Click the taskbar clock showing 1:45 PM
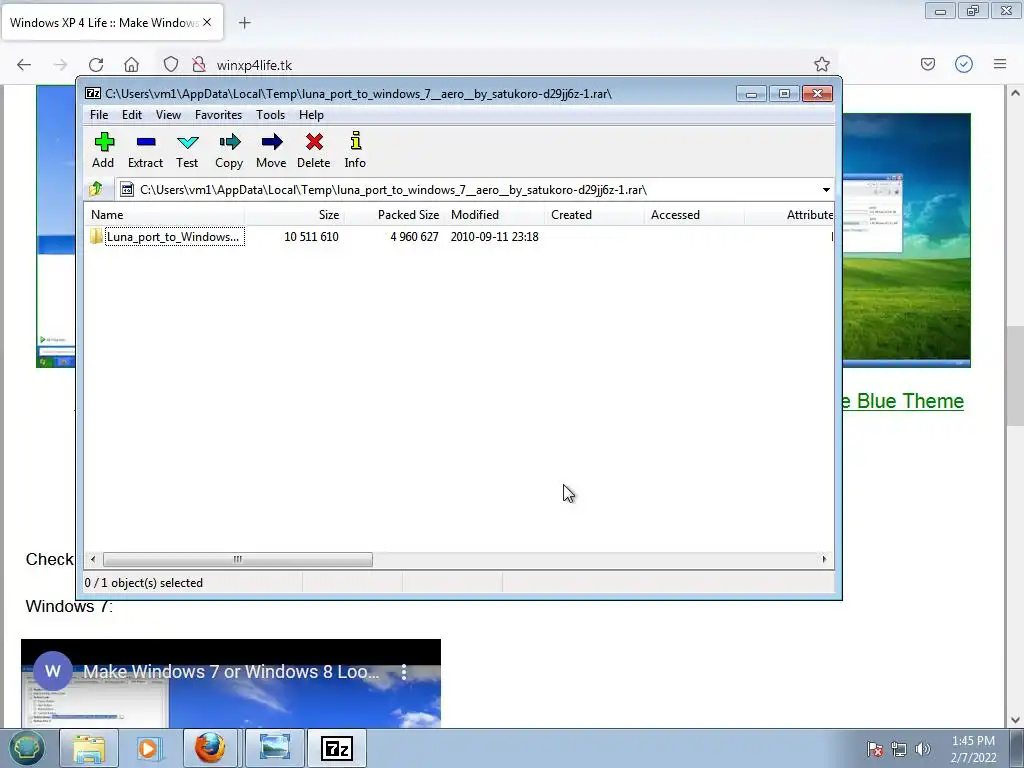Viewport: 1024px width, 768px height. pos(973,749)
